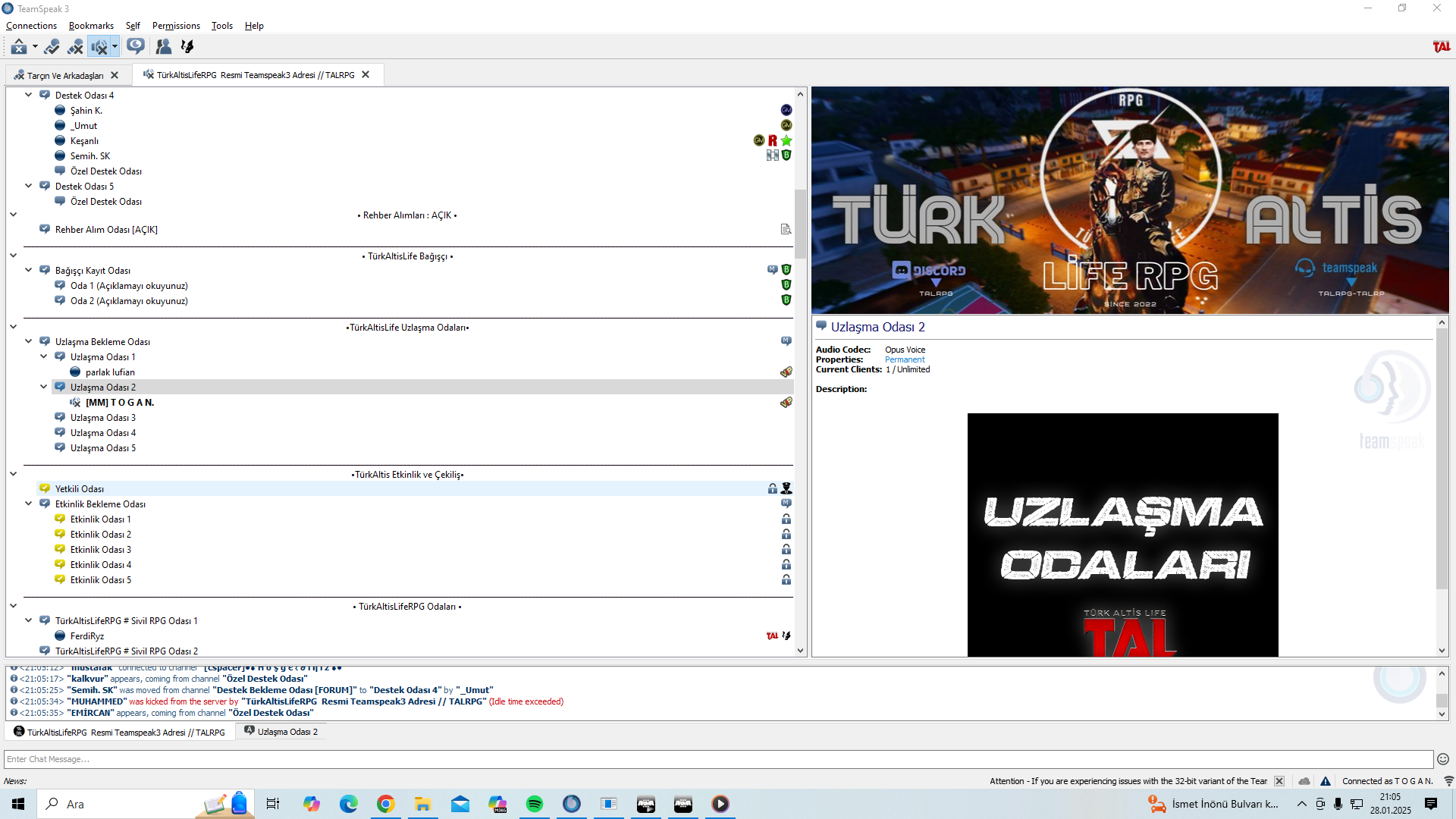Select the Uzlaşma Odası 3 channel

point(103,417)
